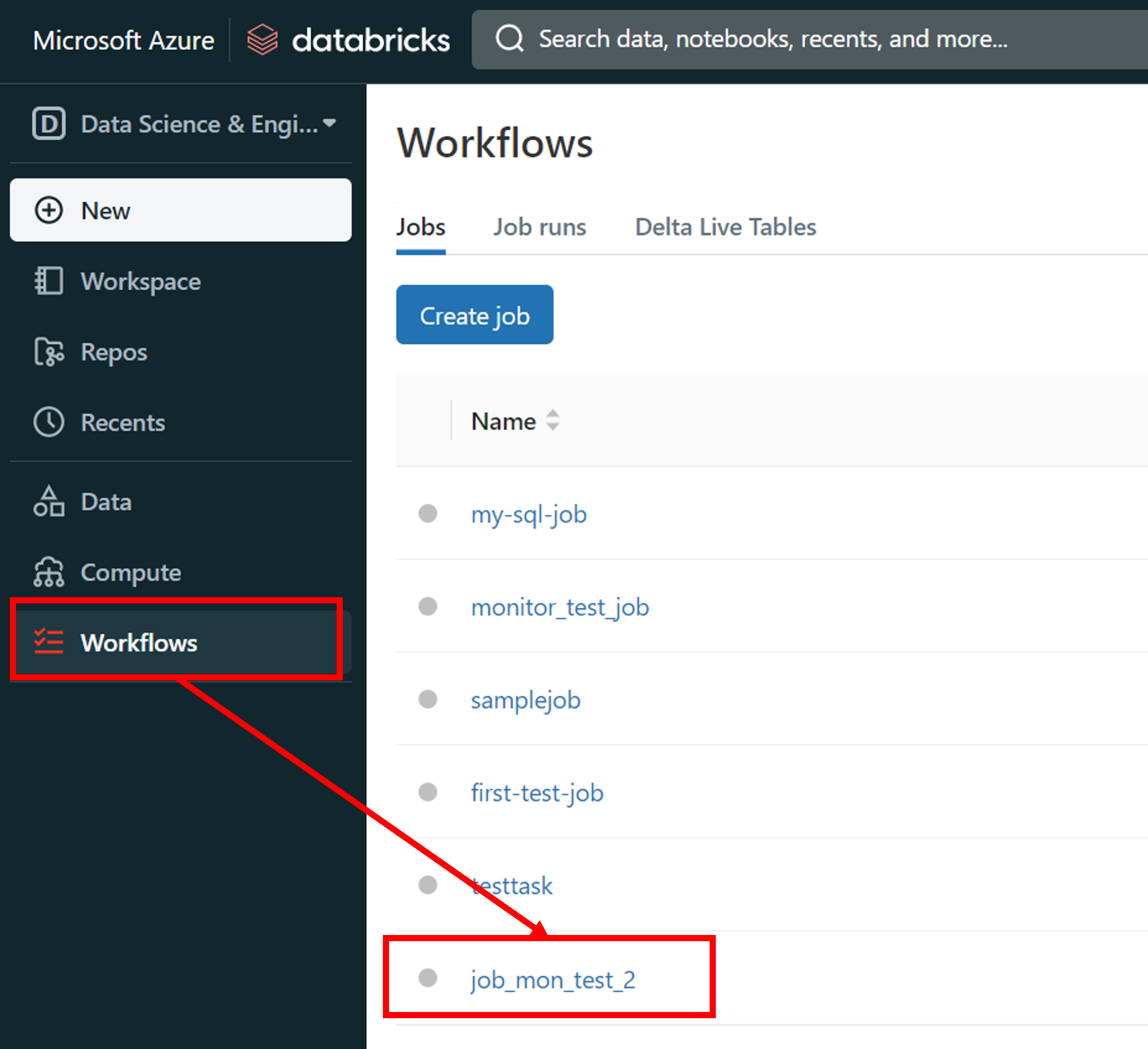Click status dot beside testtask

[x=428, y=885]
